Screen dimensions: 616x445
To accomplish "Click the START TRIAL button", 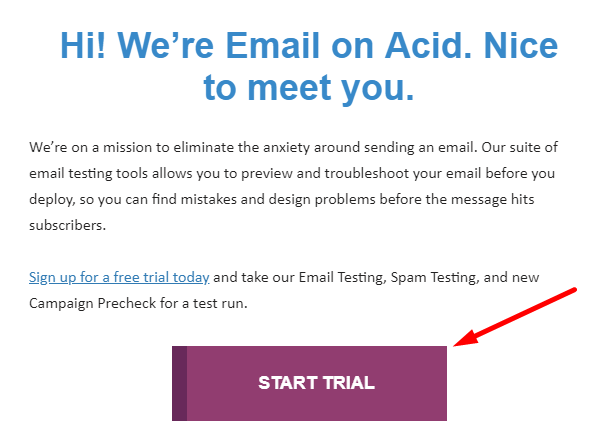I will click(316, 383).
